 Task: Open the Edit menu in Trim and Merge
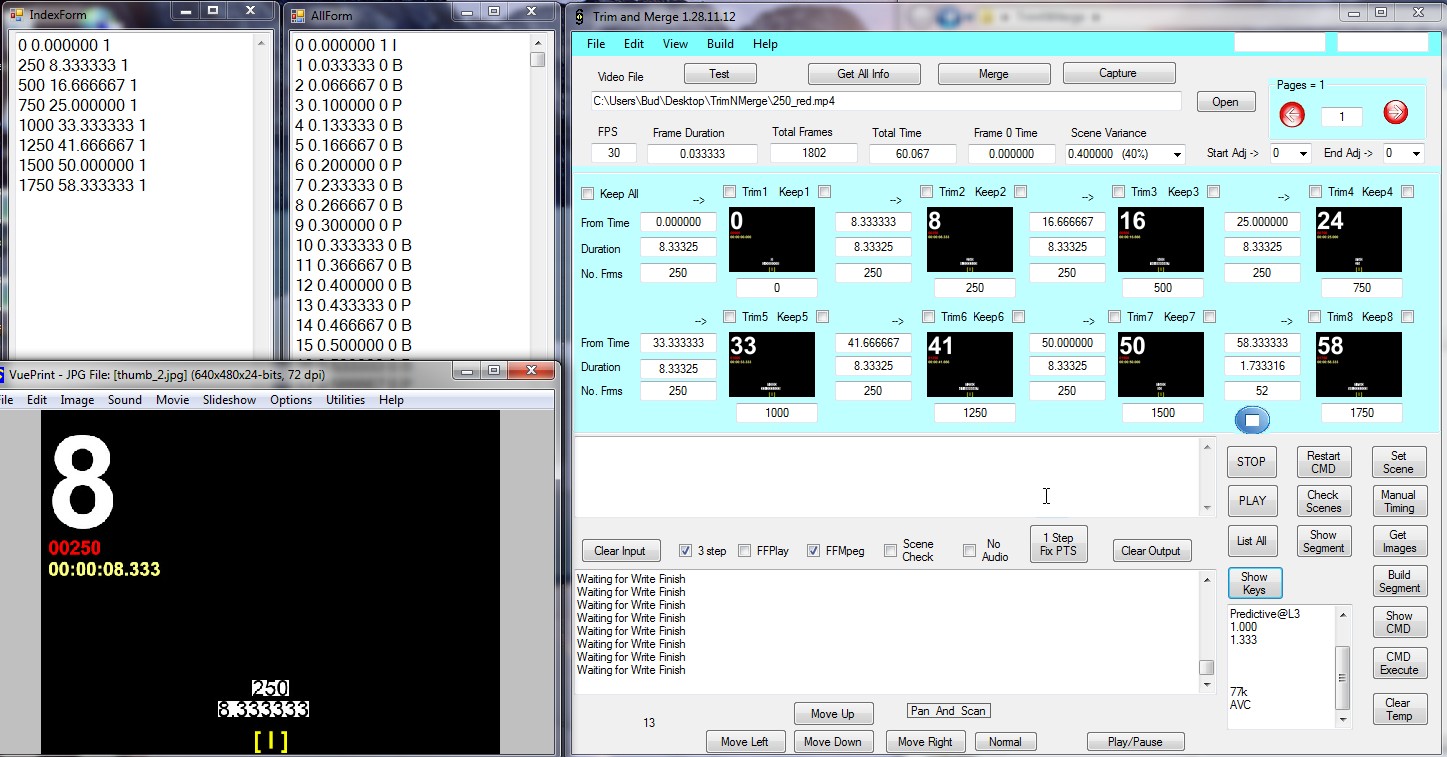634,44
